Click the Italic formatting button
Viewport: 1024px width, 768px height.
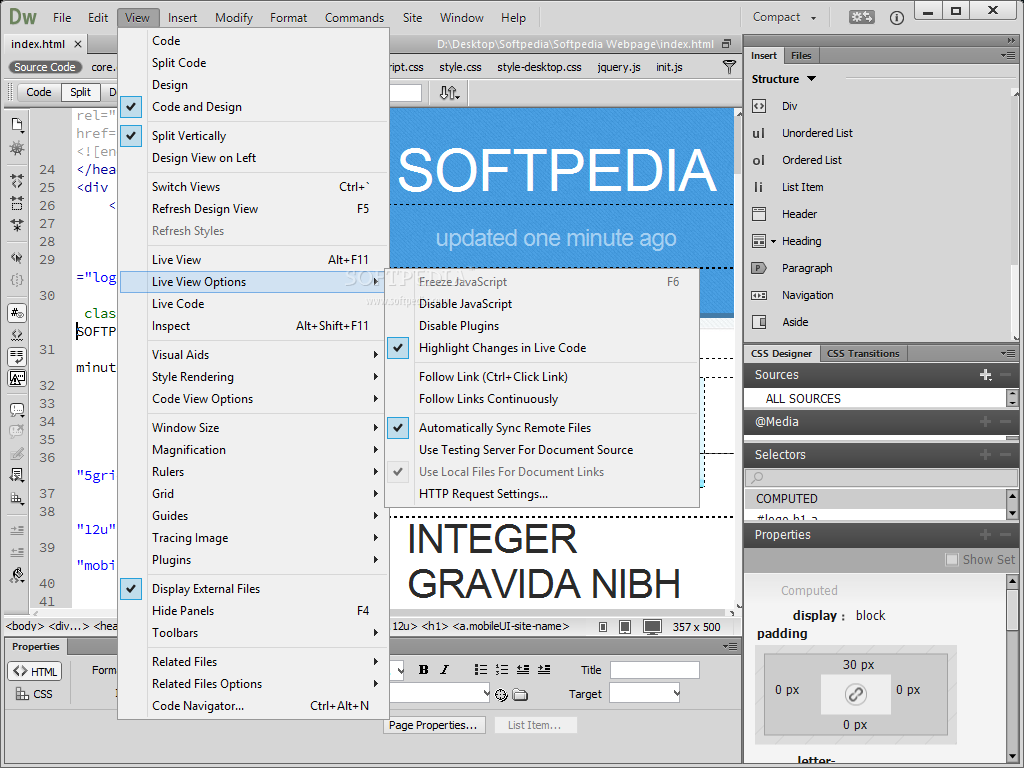point(445,669)
